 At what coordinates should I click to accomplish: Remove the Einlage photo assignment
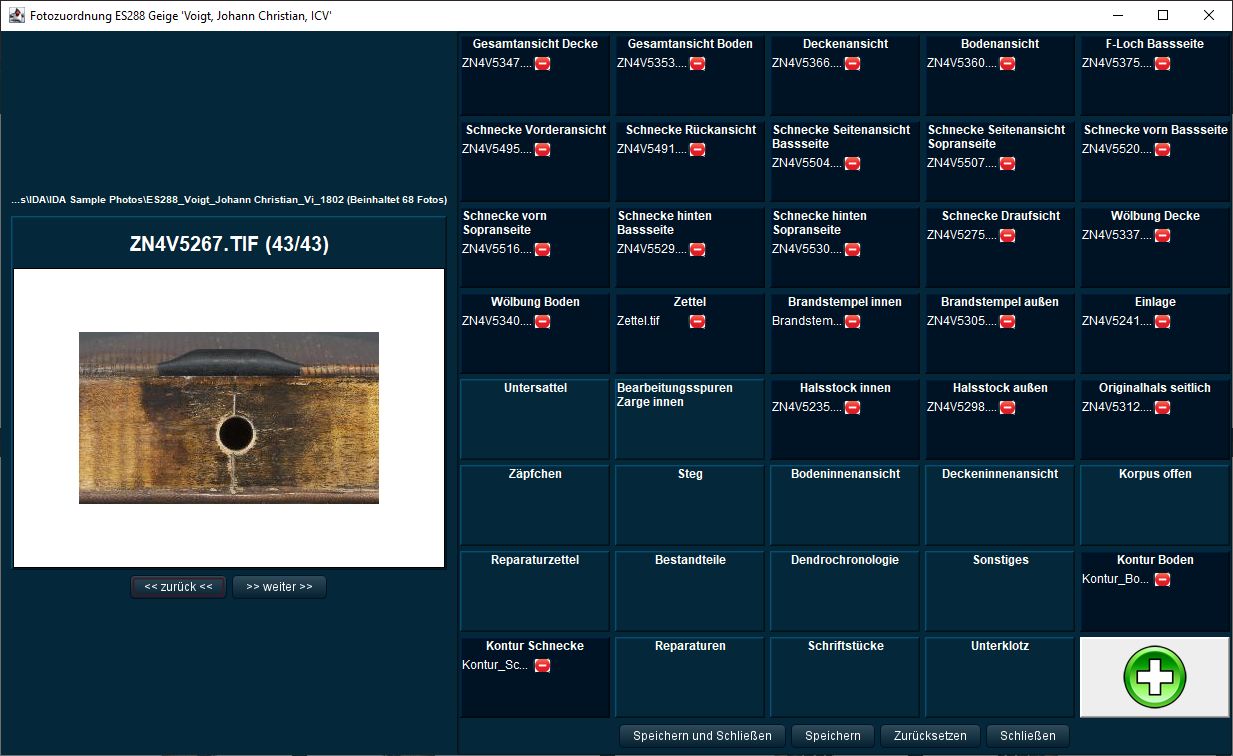[1162, 322]
